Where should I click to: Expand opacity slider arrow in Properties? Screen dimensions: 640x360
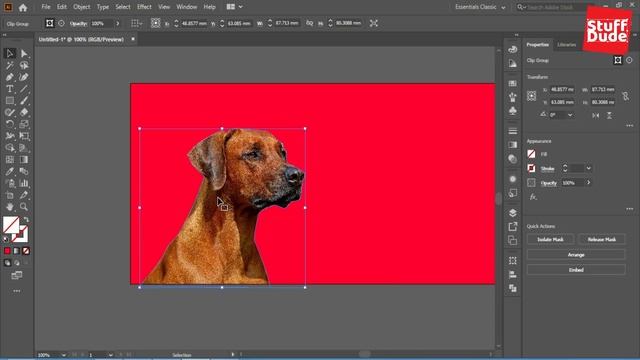589,183
